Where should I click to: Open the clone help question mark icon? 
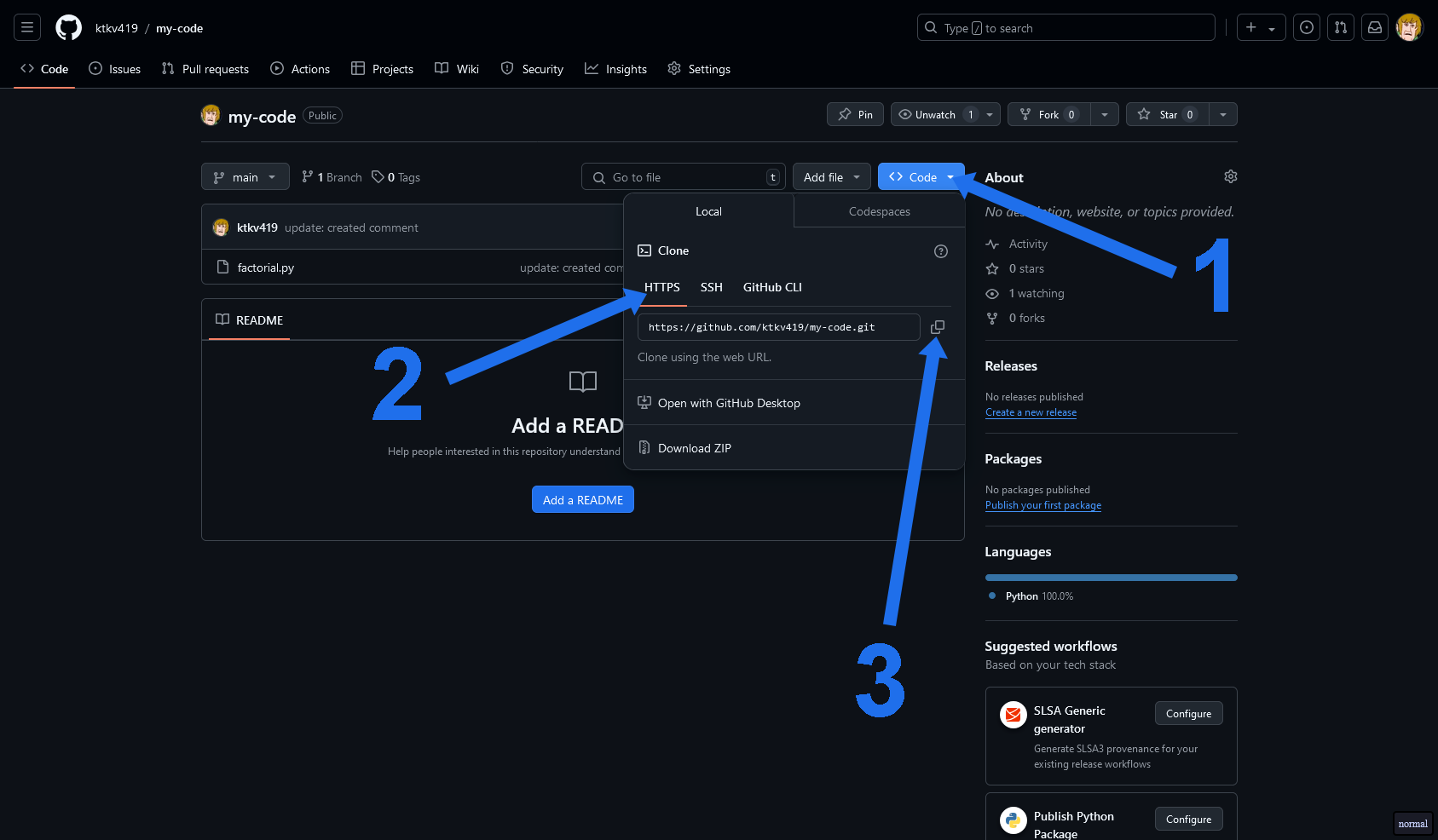coord(941,251)
